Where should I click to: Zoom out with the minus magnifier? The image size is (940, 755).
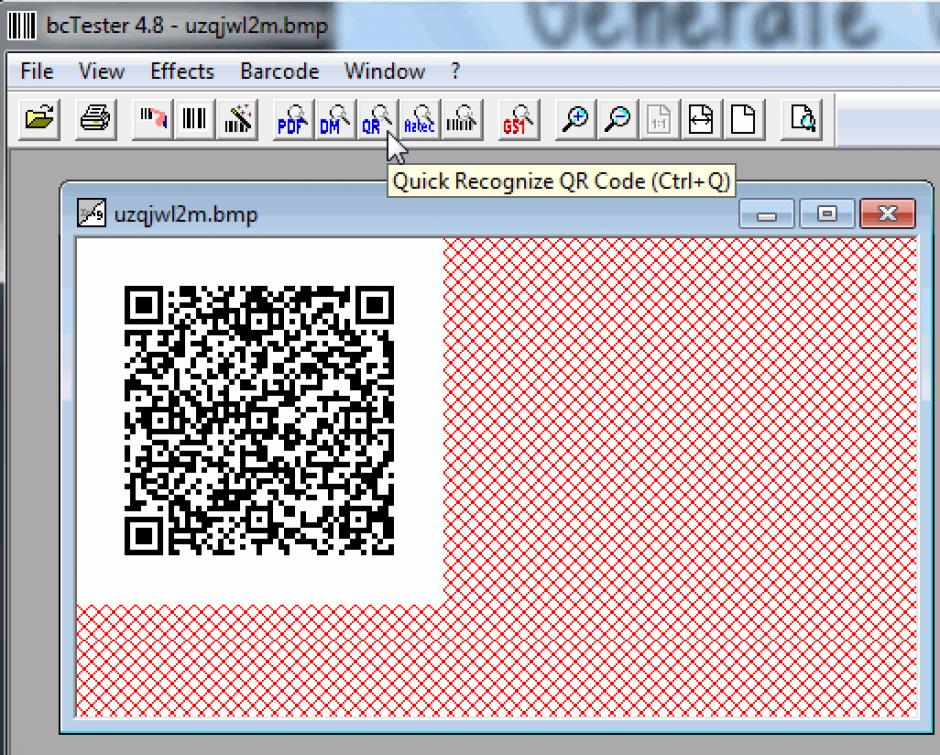click(617, 119)
